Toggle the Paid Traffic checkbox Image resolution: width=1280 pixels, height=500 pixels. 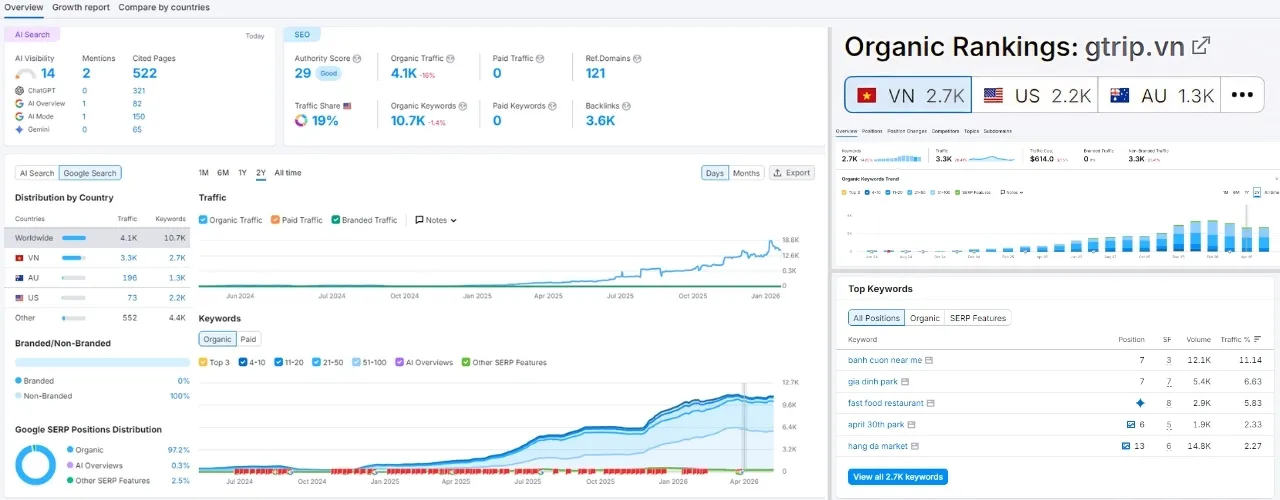(x=275, y=220)
